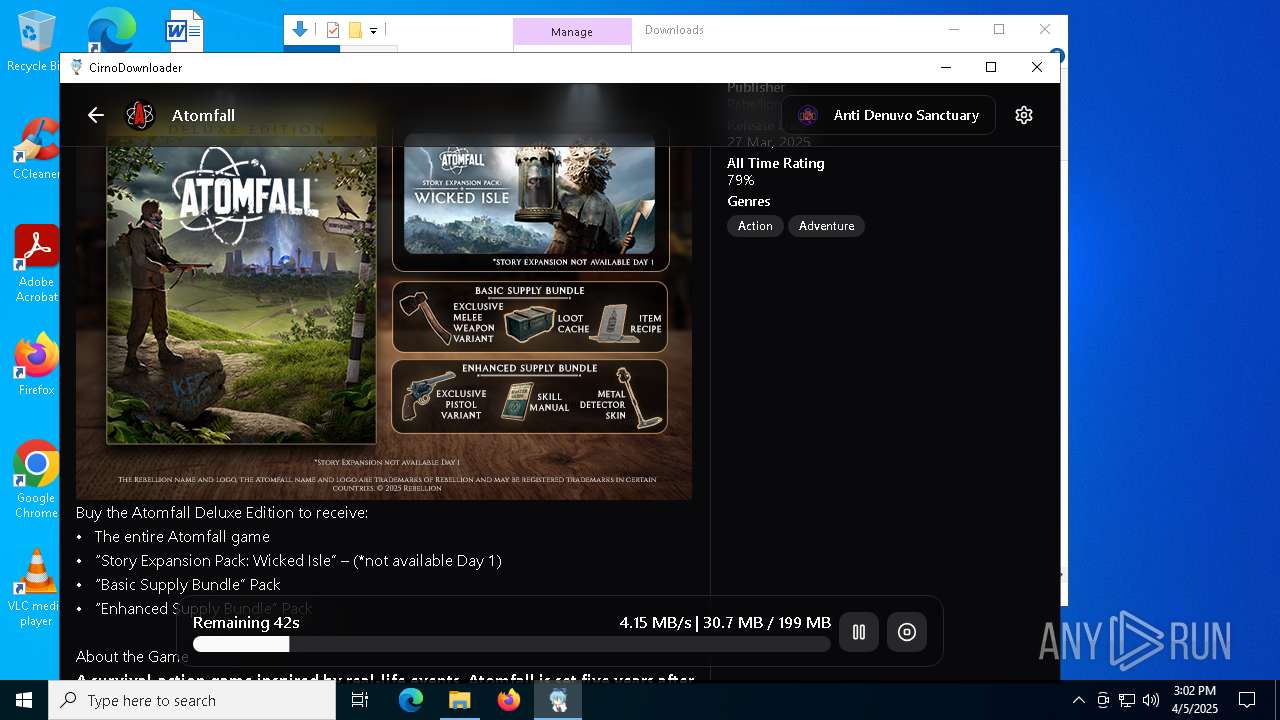The height and width of the screenshot is (720, 1280).
Task: Click the 4.15 MB/s download speed text
Action: [x=655, y=622]
